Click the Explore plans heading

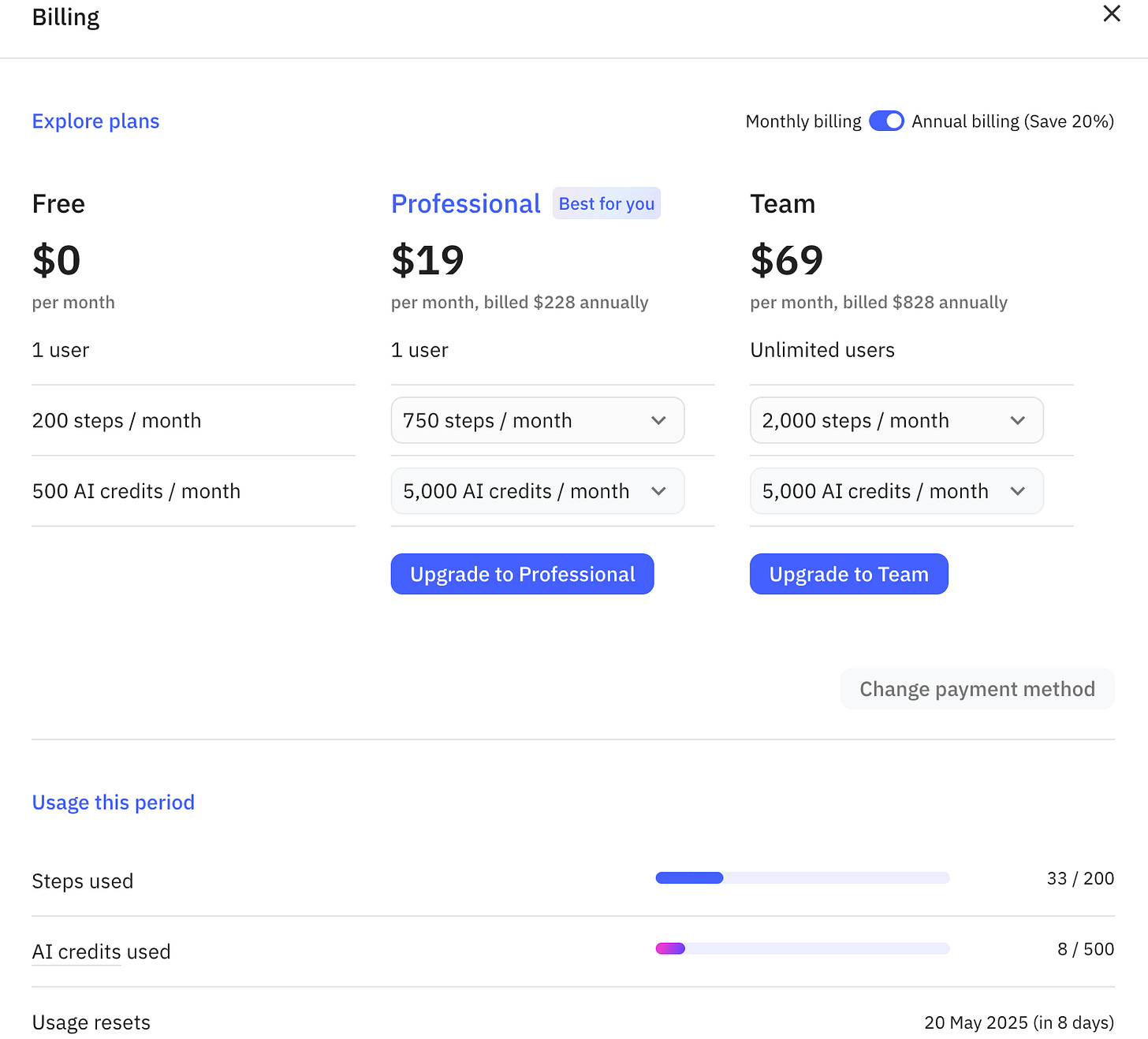pyautogui.click(x=95, y=121)
